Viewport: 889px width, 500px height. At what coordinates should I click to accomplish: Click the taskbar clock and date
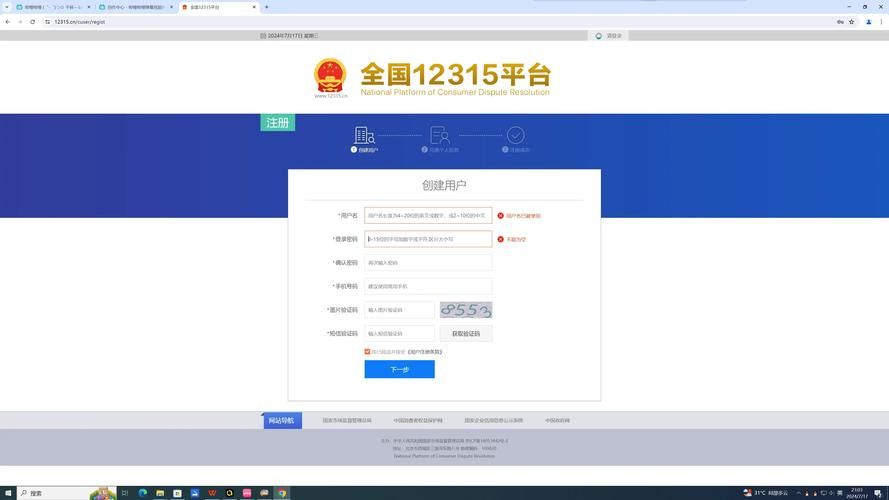[857, 493]
